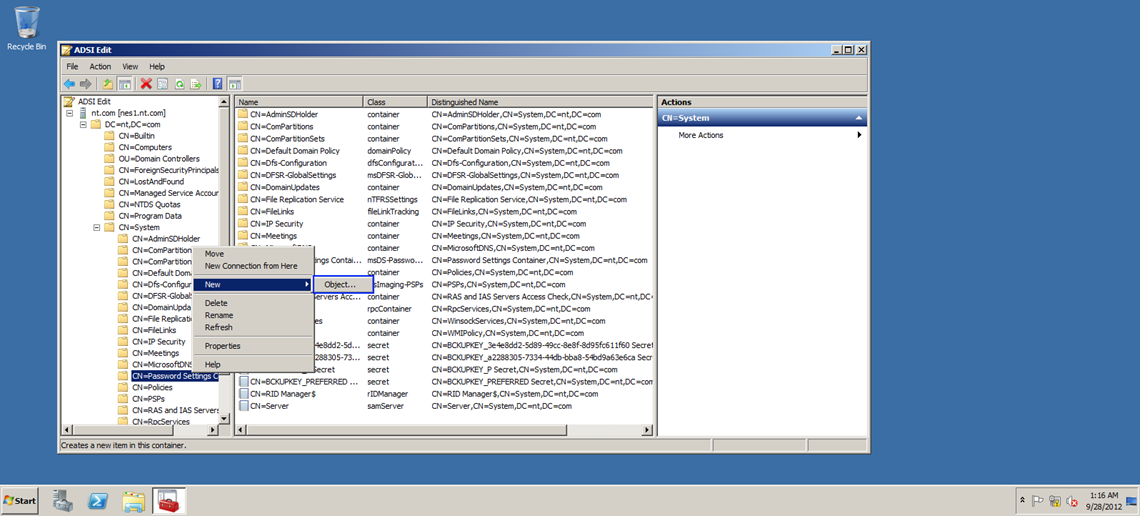Collapse the CN=System section in Actions pane

click(x=859, y=118)
